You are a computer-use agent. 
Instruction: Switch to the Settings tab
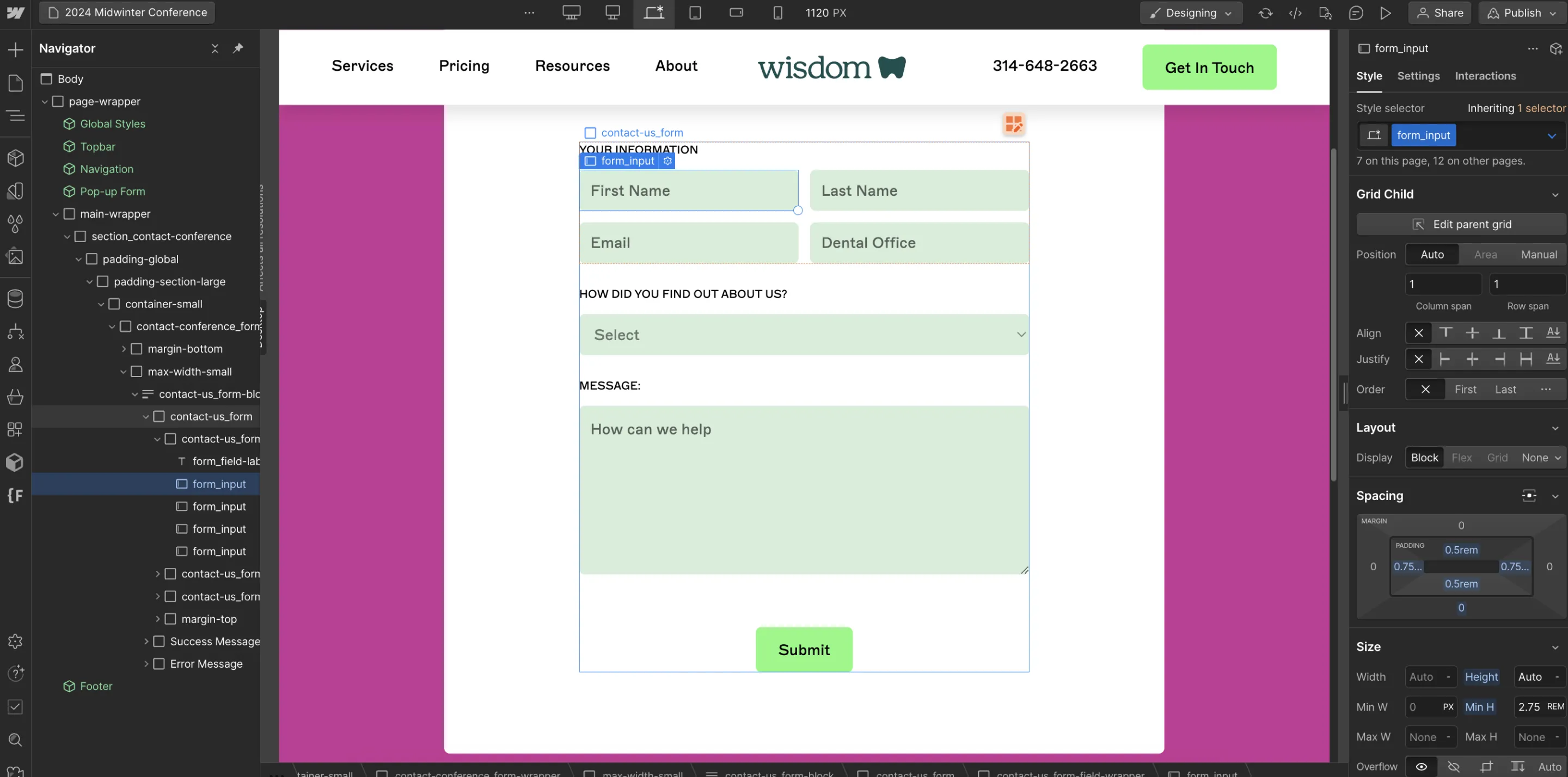coord(1418,76)
